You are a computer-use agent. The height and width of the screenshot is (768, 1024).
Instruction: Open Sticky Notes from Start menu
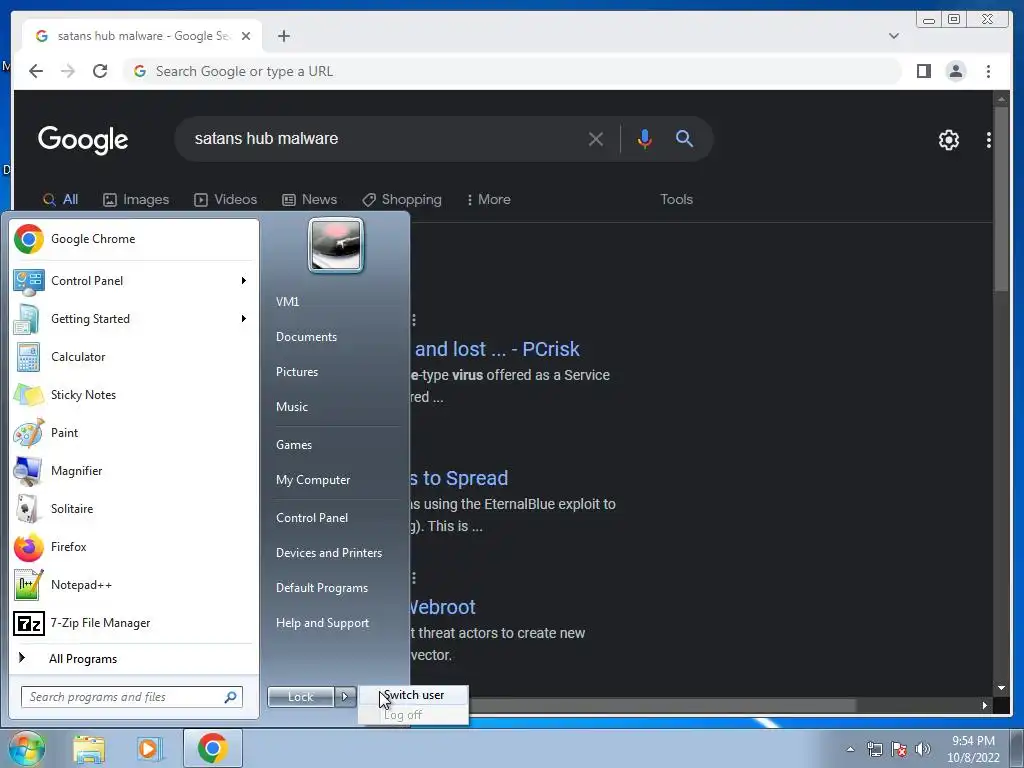[x=134, y=394]
